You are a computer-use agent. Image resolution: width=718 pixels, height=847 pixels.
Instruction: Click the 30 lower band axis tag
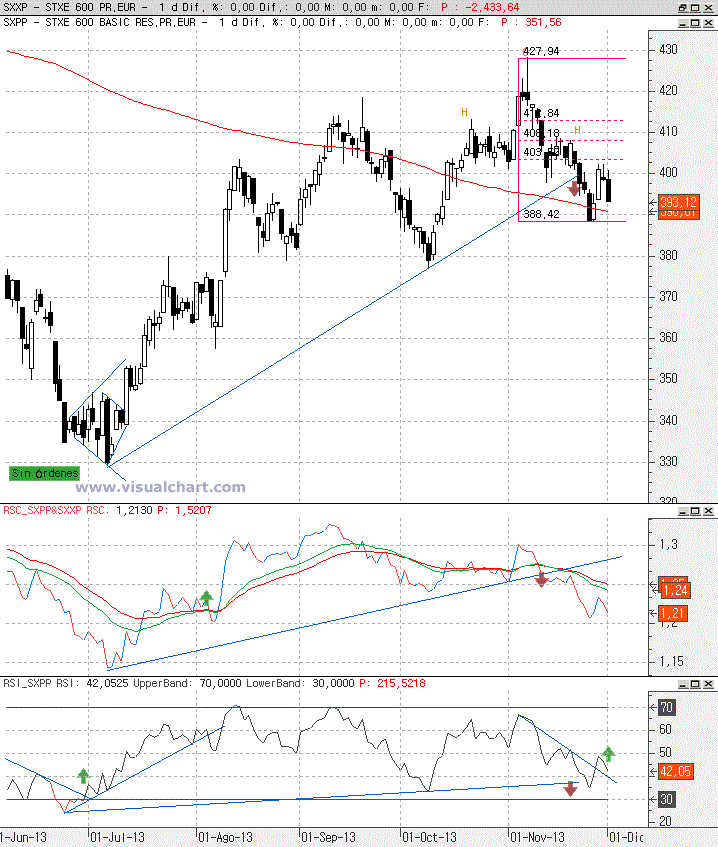click(x=667, y=799)
